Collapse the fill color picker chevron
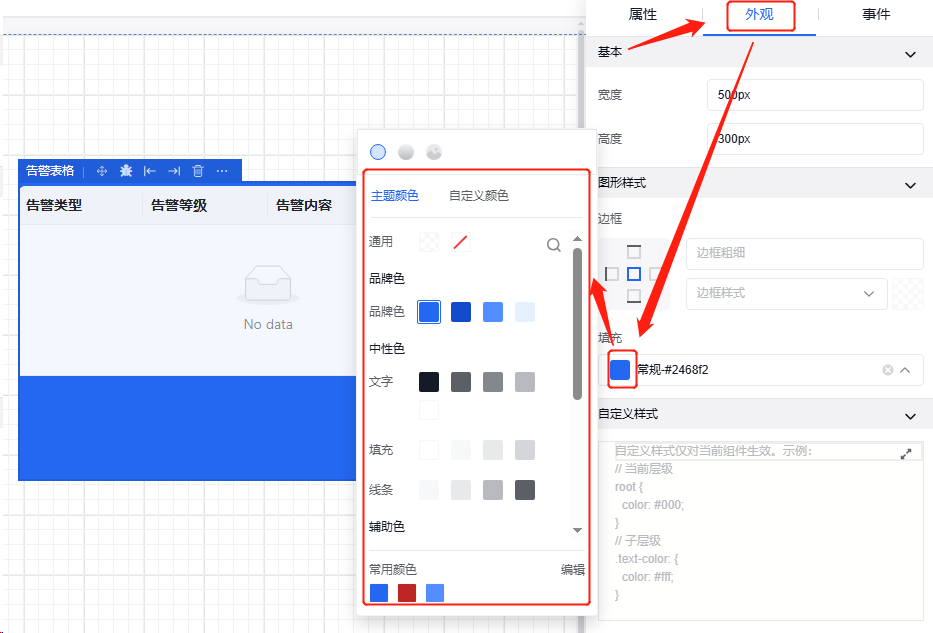The width and height of the screenshot is (933, 633). point(905,370)
